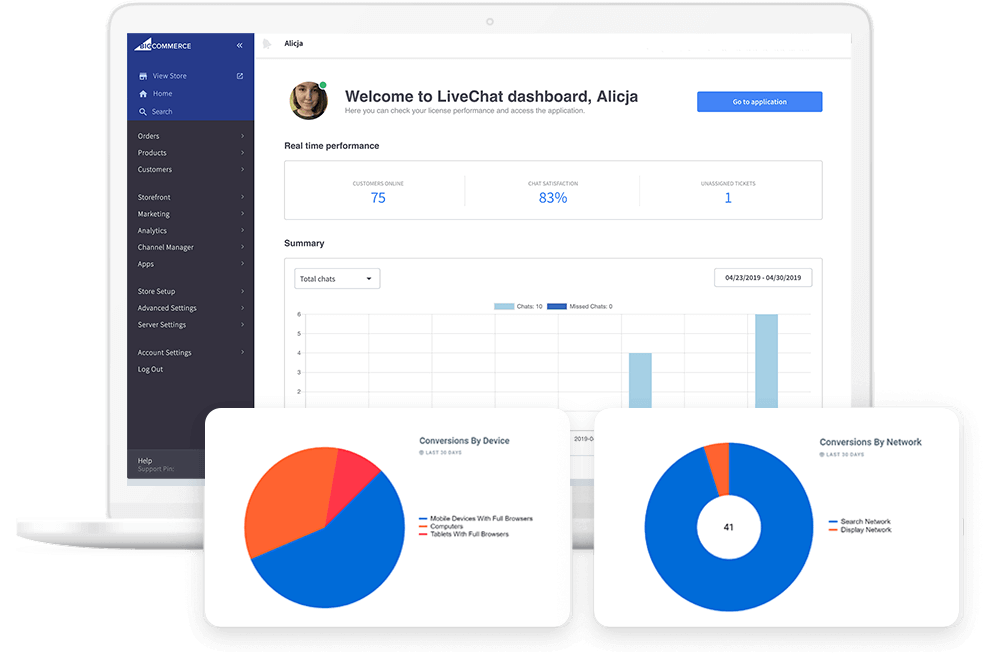Toggle Missed Chats: 0 legend swatch
1000x666 pixels.
click(557, 306)
